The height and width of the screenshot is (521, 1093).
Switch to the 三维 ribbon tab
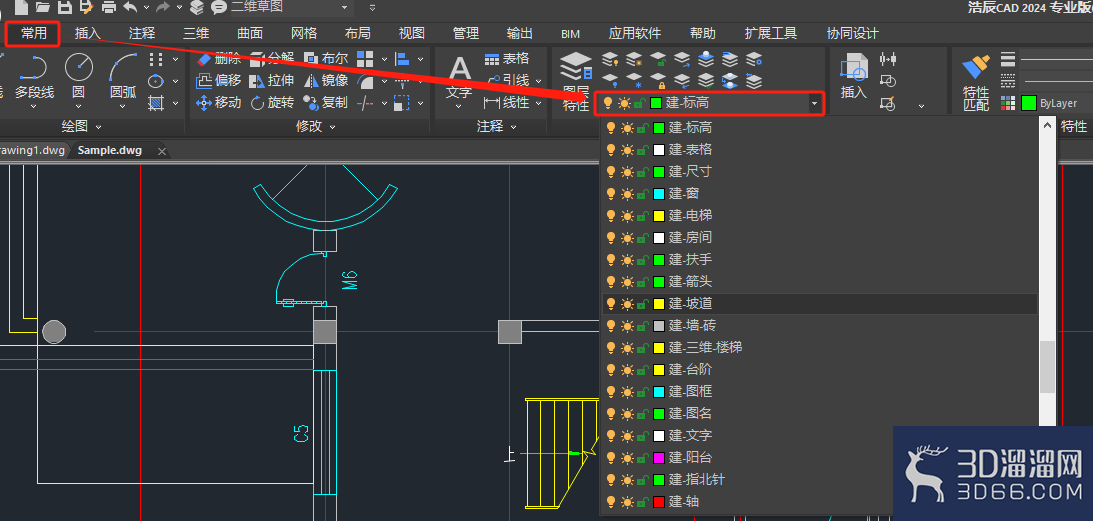(196, 33)
